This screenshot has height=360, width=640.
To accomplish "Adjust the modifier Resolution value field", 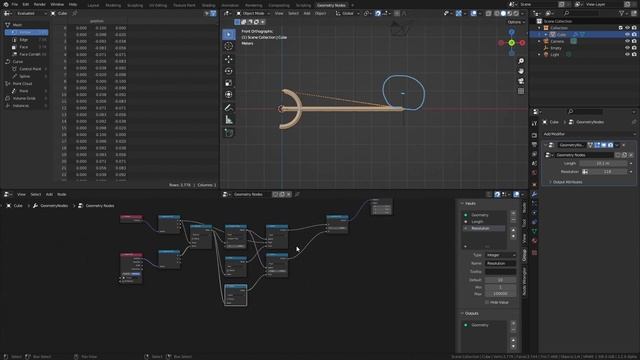I will point(607,172).
